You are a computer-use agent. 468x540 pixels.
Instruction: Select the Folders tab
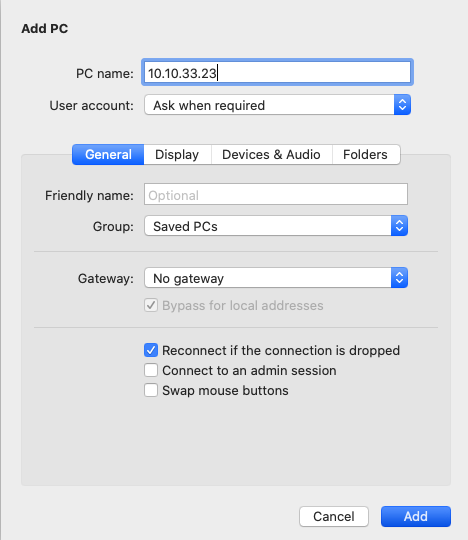pos(366,155)
